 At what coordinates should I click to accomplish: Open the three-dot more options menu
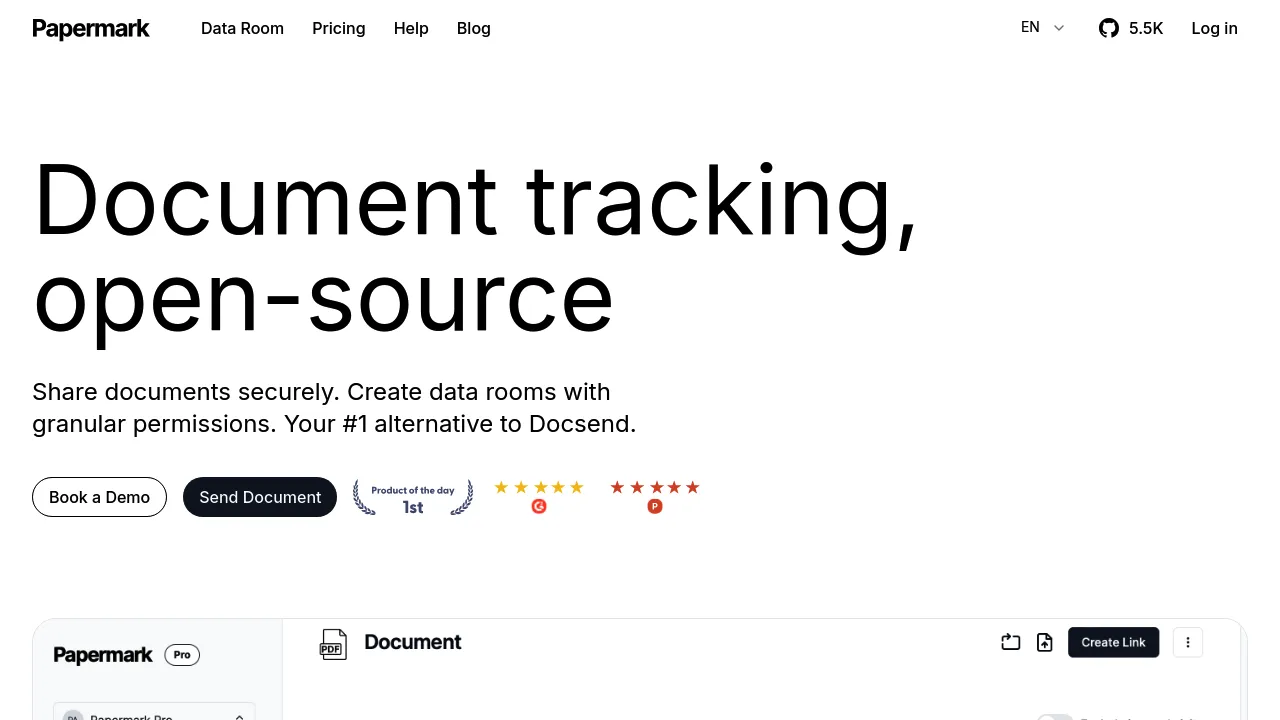pyautogui.click(x=1187, y=642)
